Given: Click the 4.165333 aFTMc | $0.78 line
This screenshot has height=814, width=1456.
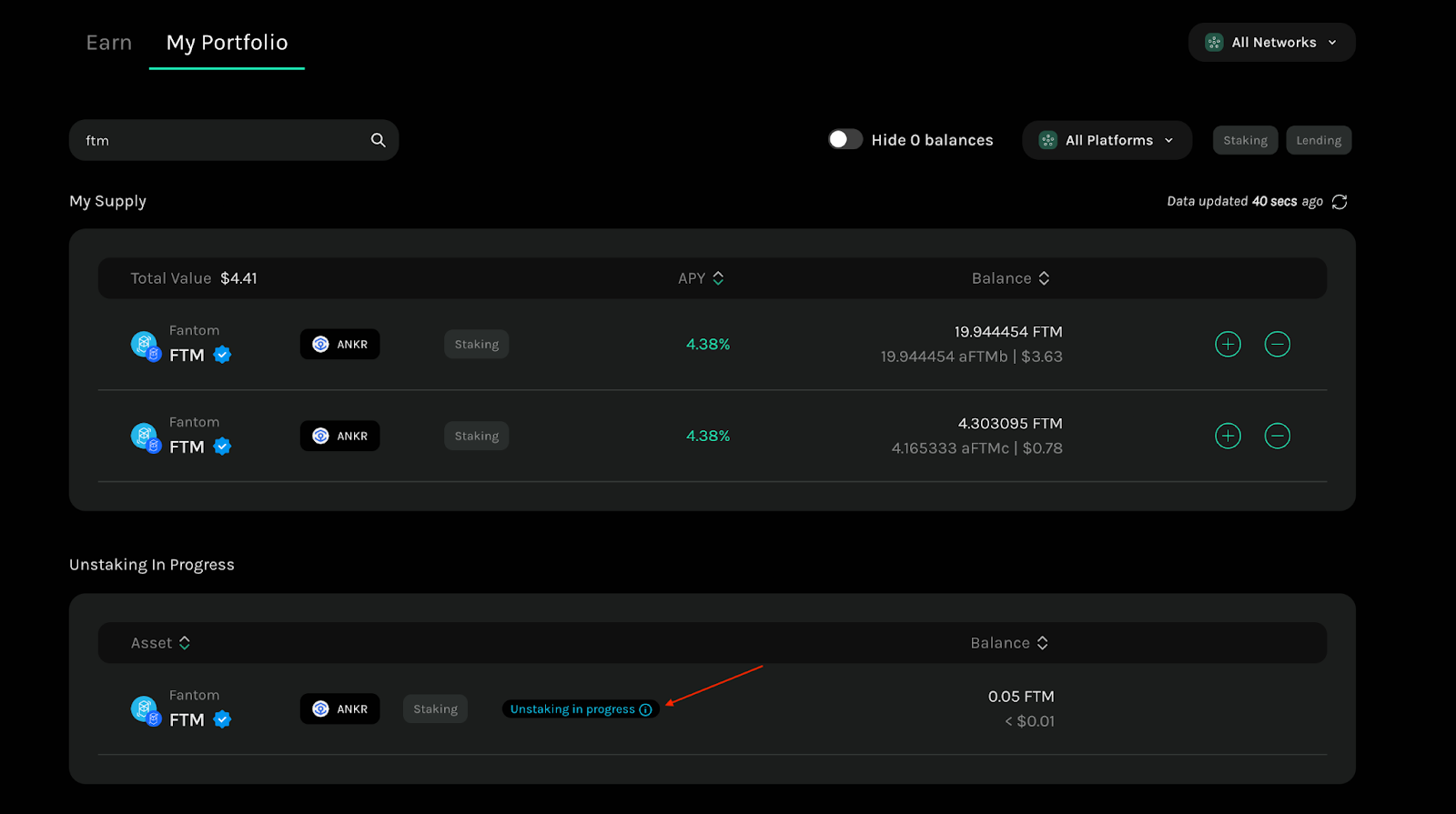Looking at the screenshot, I should 977,448.
